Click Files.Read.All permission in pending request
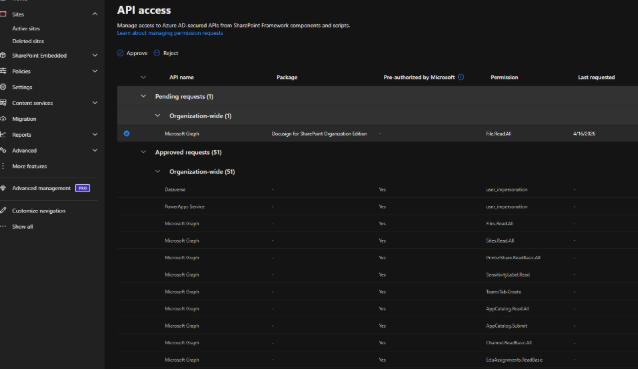 pyautogui.click(x=498, y=134)
